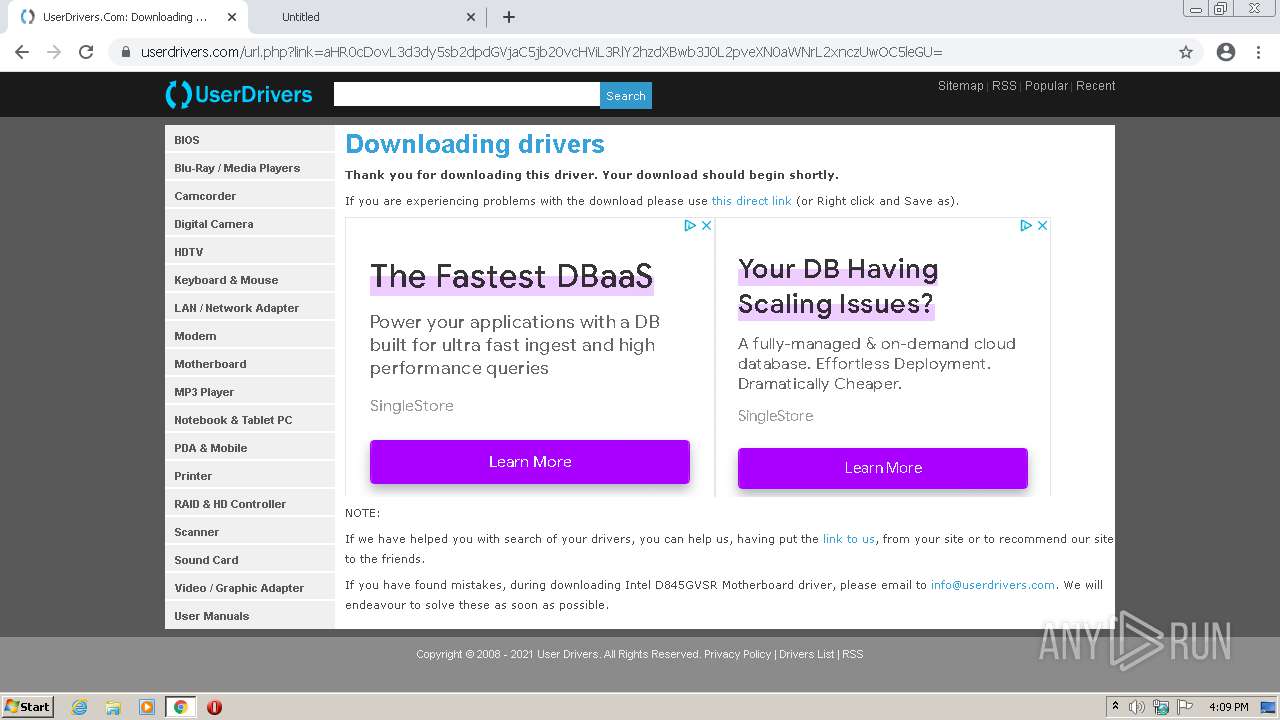Launch Internet Explorer from taskbar
Viewport: 1280px width, 720px height.
coord(80,707)
